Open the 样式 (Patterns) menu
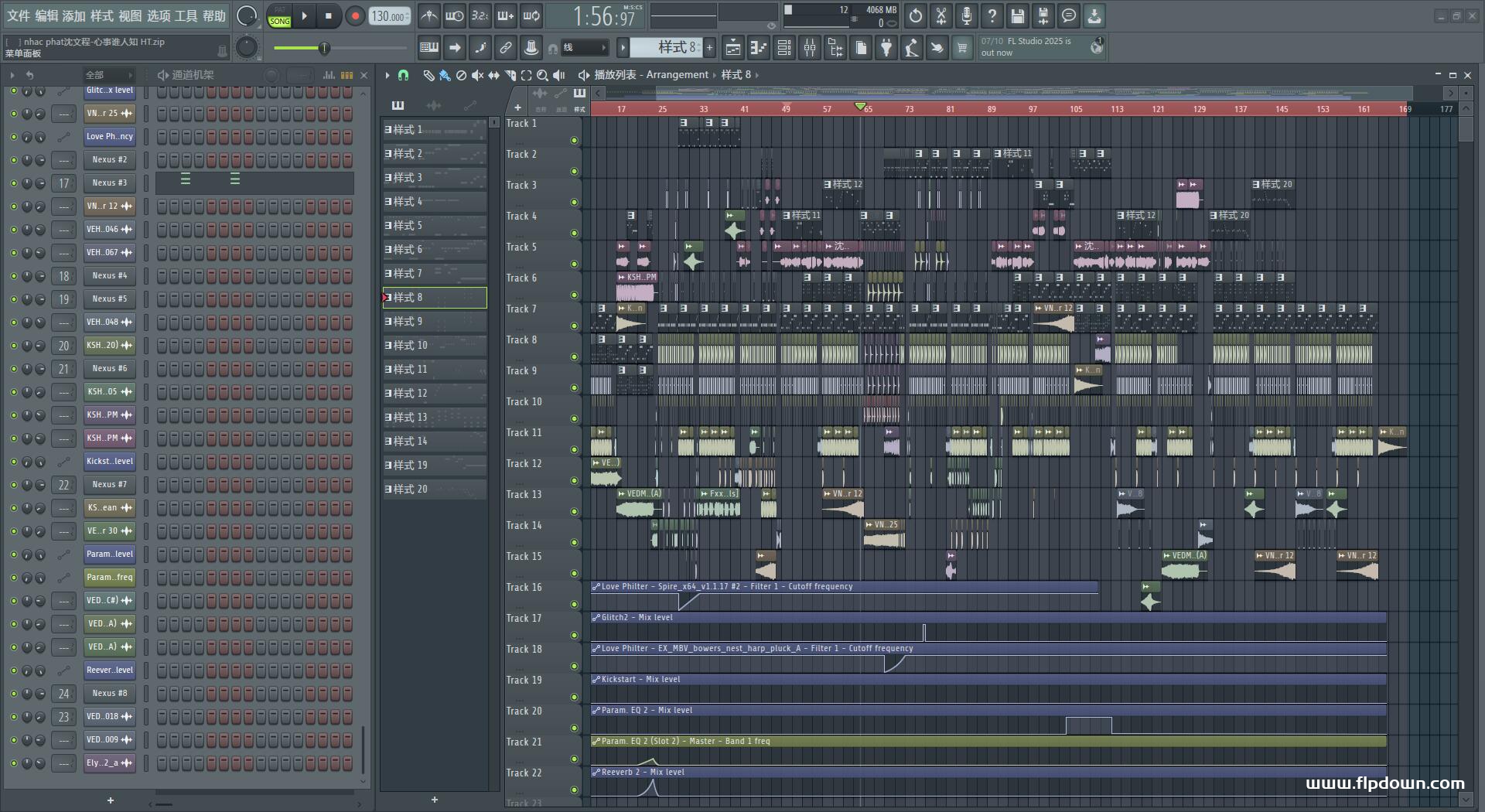The height and width of the screenshot is (812, 1485). (x=102, y=15)
